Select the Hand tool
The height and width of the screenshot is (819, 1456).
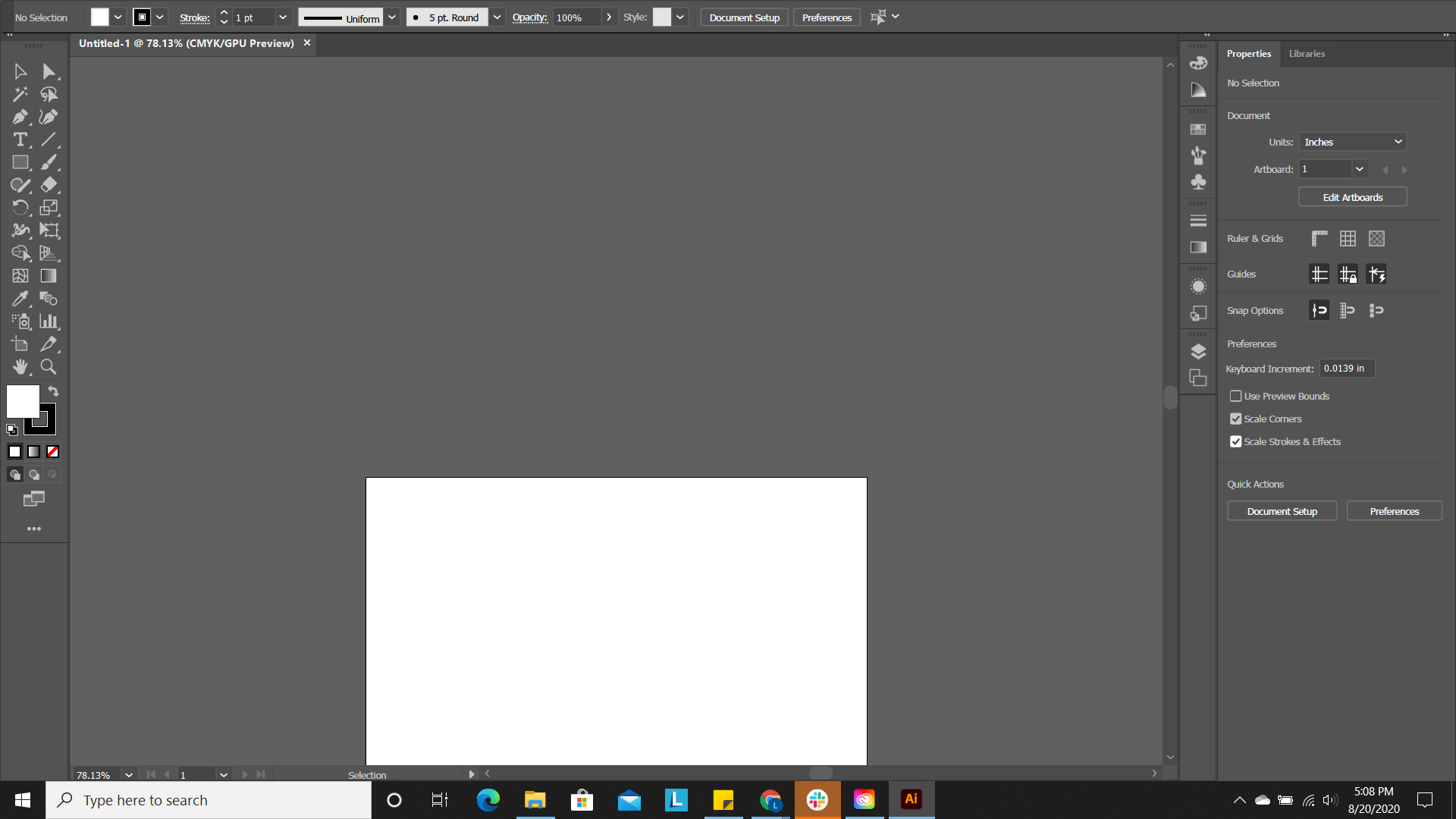[20, 367]
